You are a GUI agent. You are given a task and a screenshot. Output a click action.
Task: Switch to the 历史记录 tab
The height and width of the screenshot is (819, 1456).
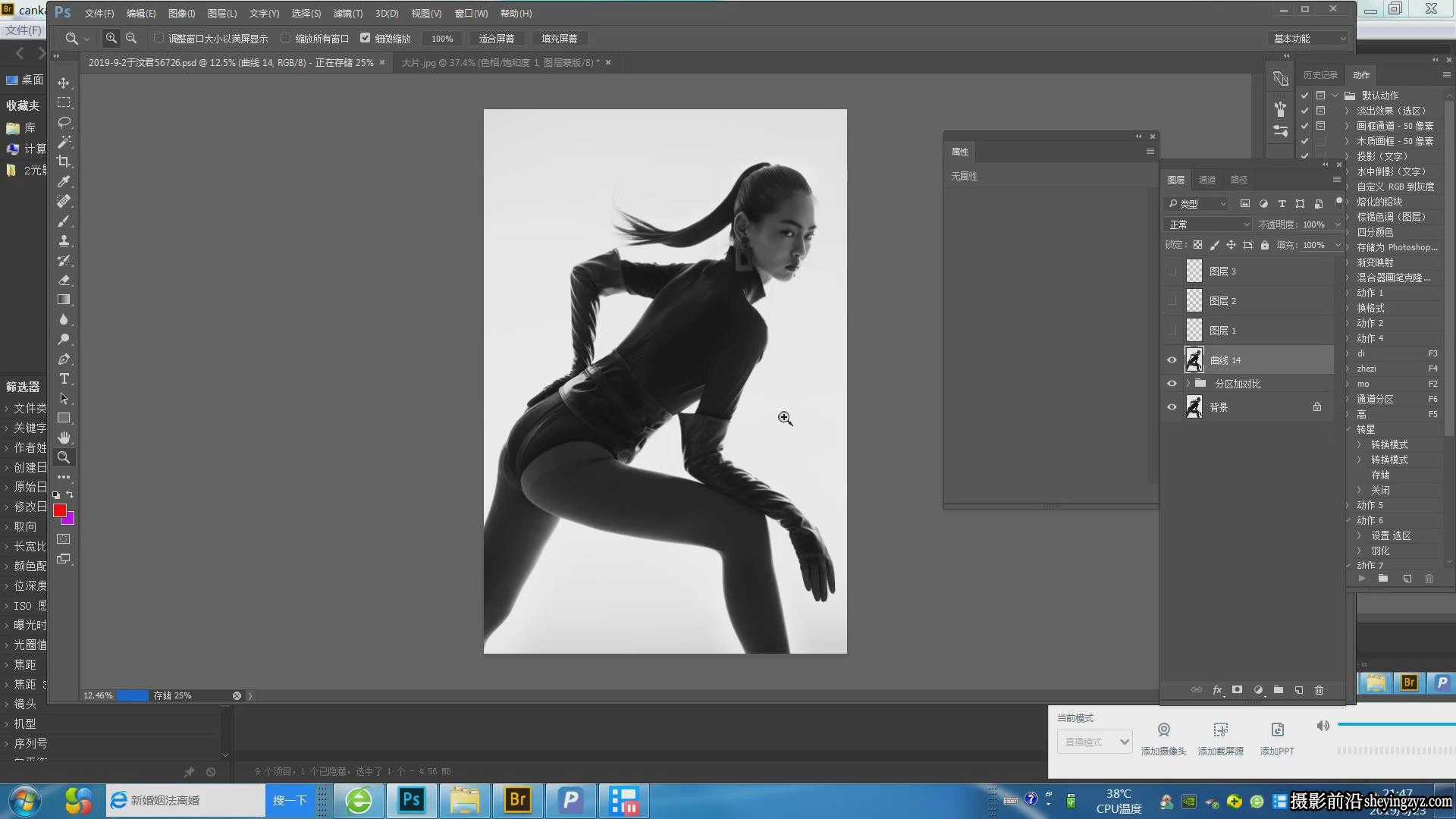pos(1320,75)
